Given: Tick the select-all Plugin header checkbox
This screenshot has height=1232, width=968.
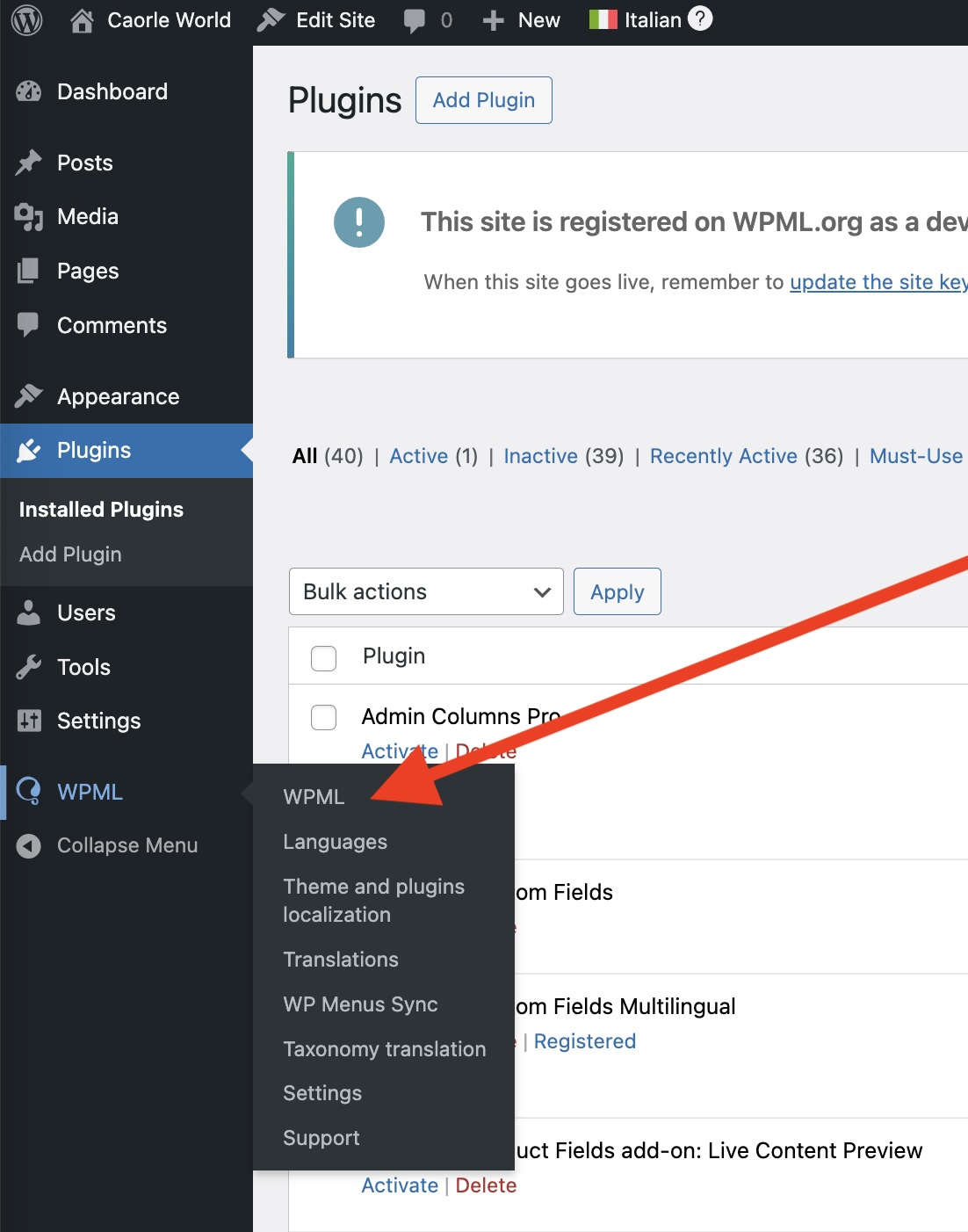Looking at the screenshot, I should (324, 657).
